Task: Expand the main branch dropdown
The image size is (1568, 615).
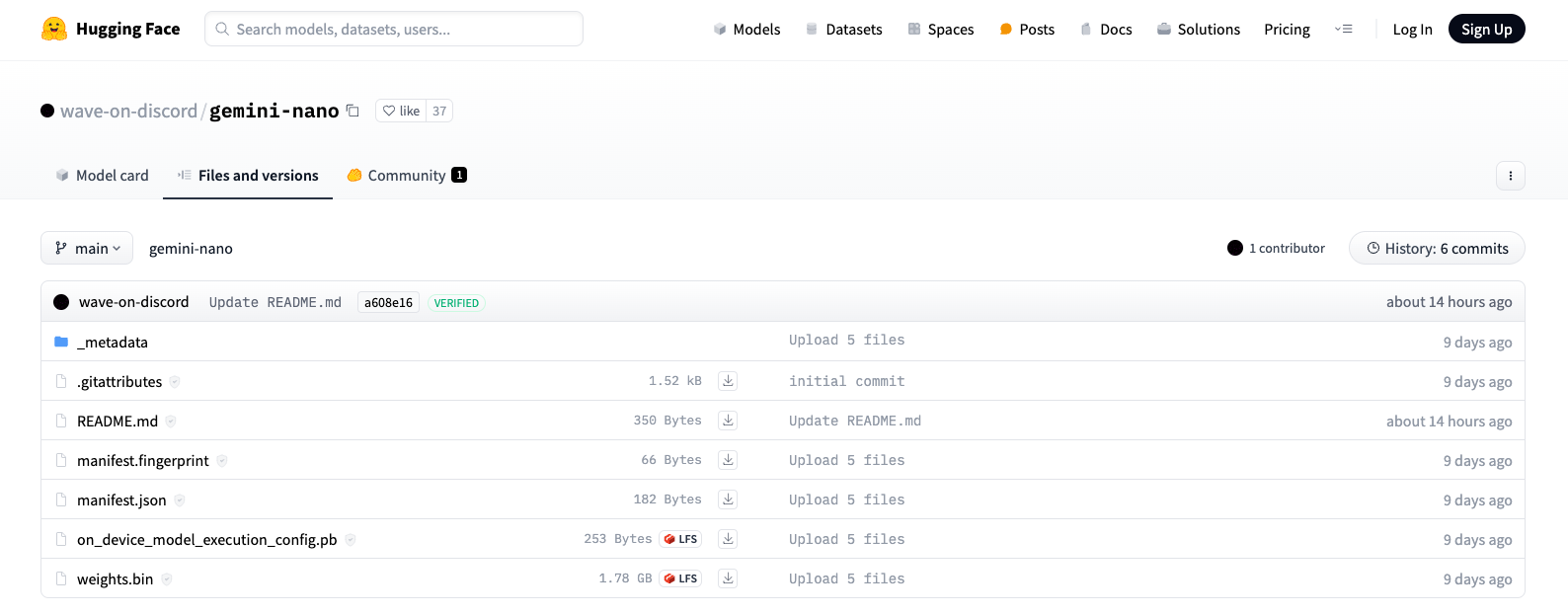Action: point(88,249)
